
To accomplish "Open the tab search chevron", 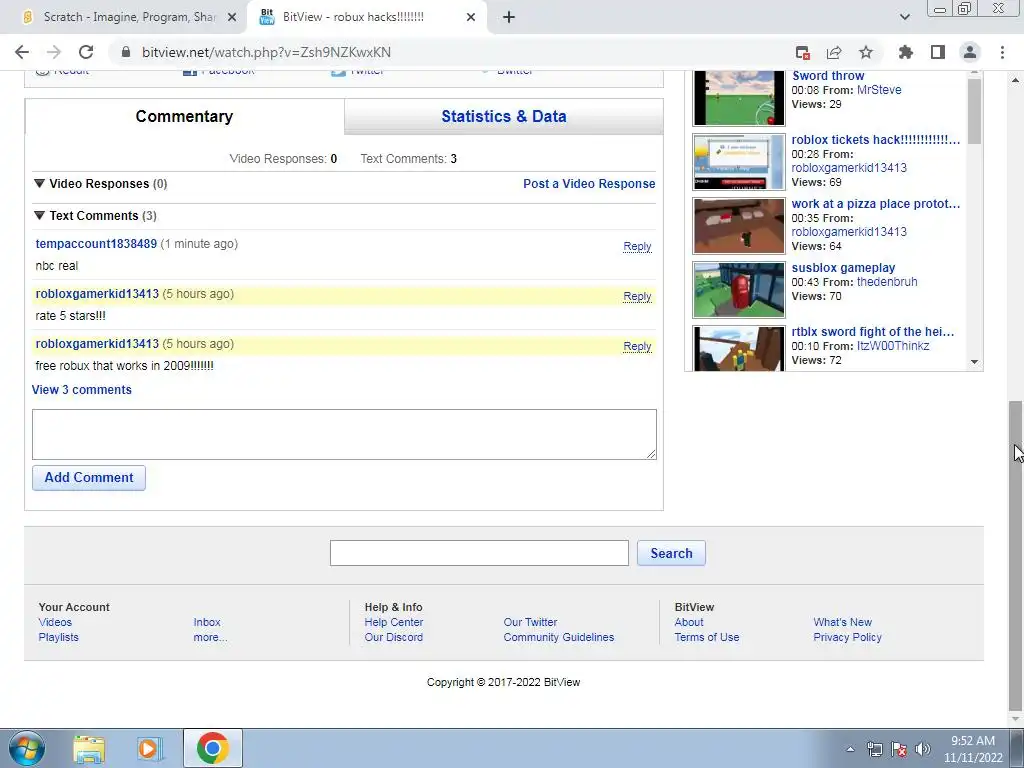I will coord(904,17).
